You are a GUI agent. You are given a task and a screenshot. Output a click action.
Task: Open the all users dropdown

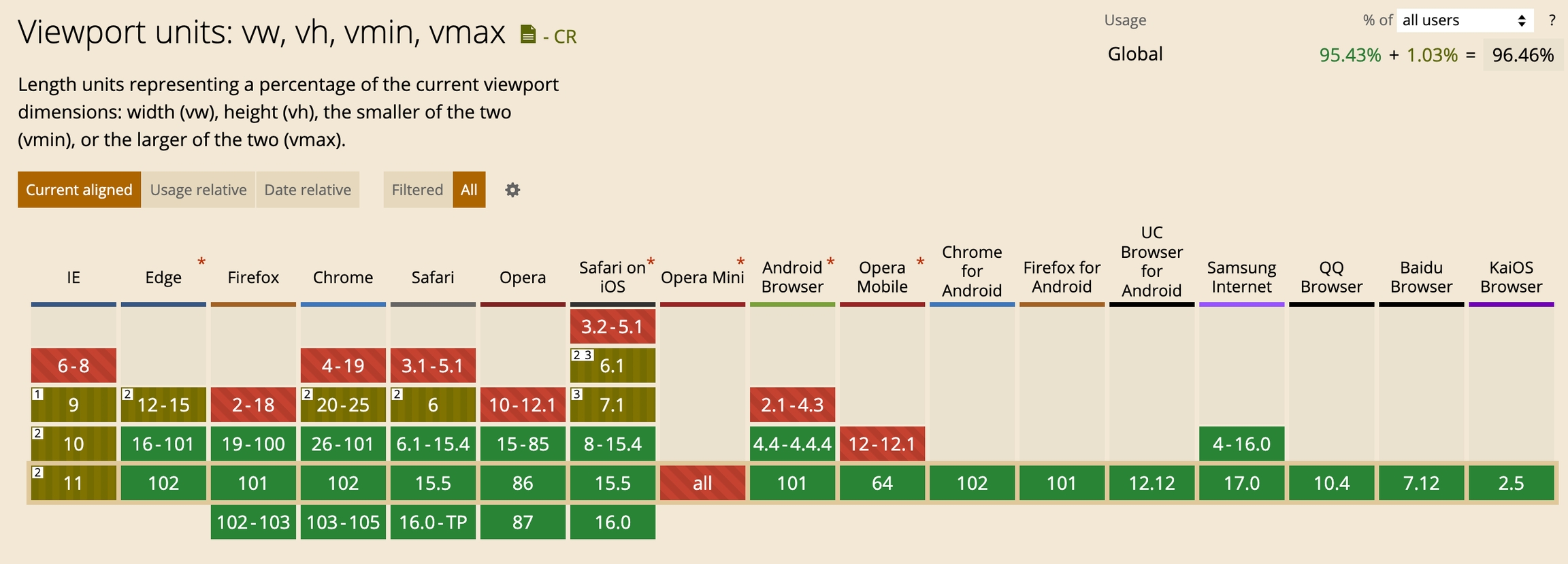point(1465,20)
